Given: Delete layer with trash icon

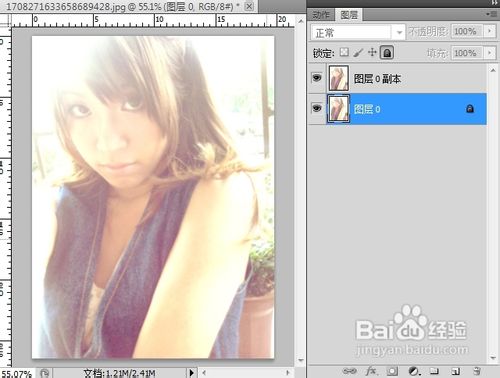Looking at the screenshot, I should pos(477,371).
